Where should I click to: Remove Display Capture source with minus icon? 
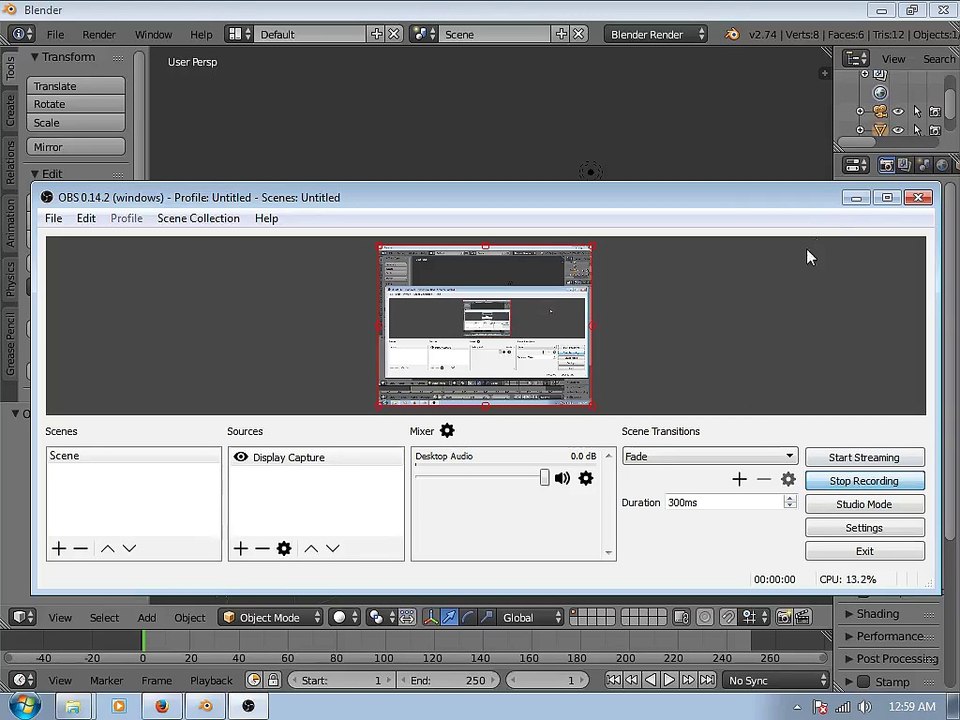[x=263, y=549]
